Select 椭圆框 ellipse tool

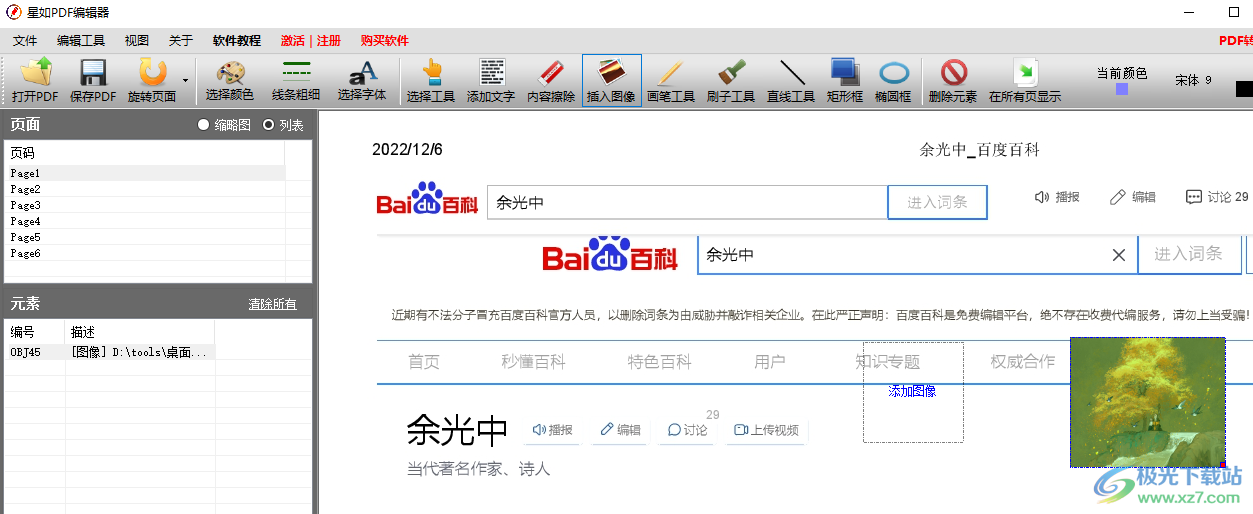pos(893,80)
